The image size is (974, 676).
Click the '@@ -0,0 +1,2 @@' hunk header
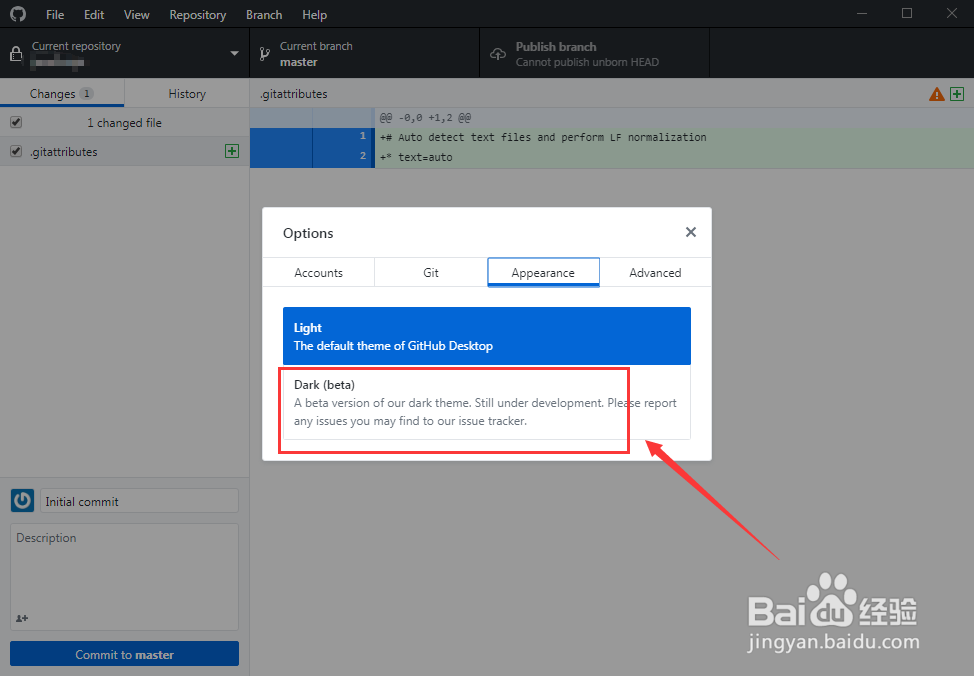click(425, 117)
